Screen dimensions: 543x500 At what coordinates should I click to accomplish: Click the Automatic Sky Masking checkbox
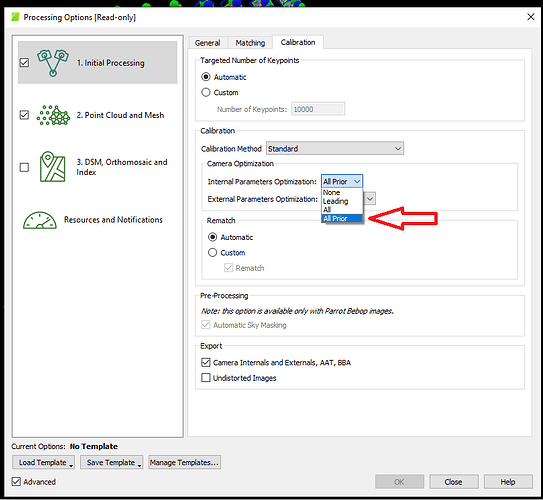click(x=206, y=325)
